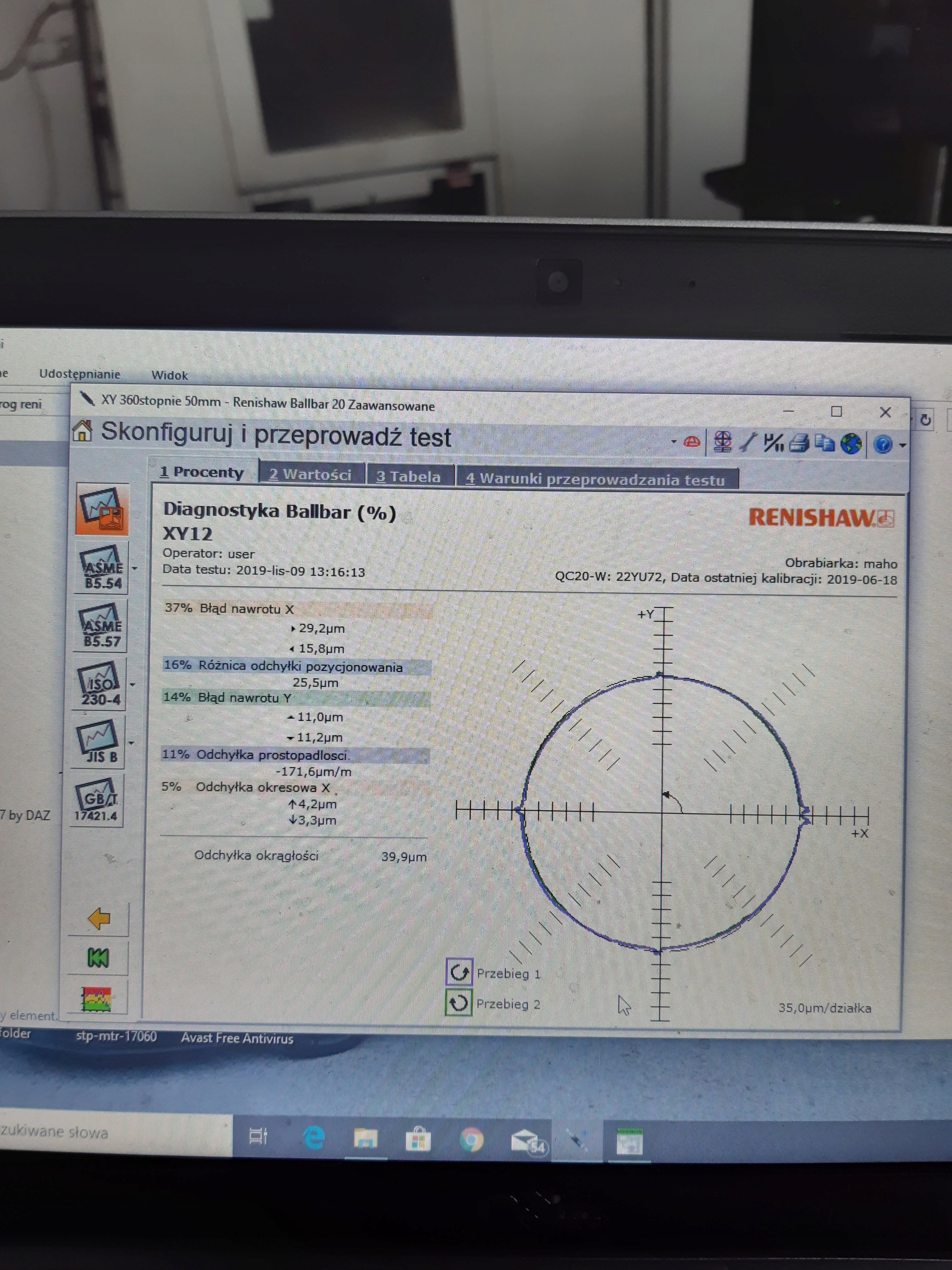Open the blue help question icon
This screenshot has width=952, height=1270.
click(883, 444)
